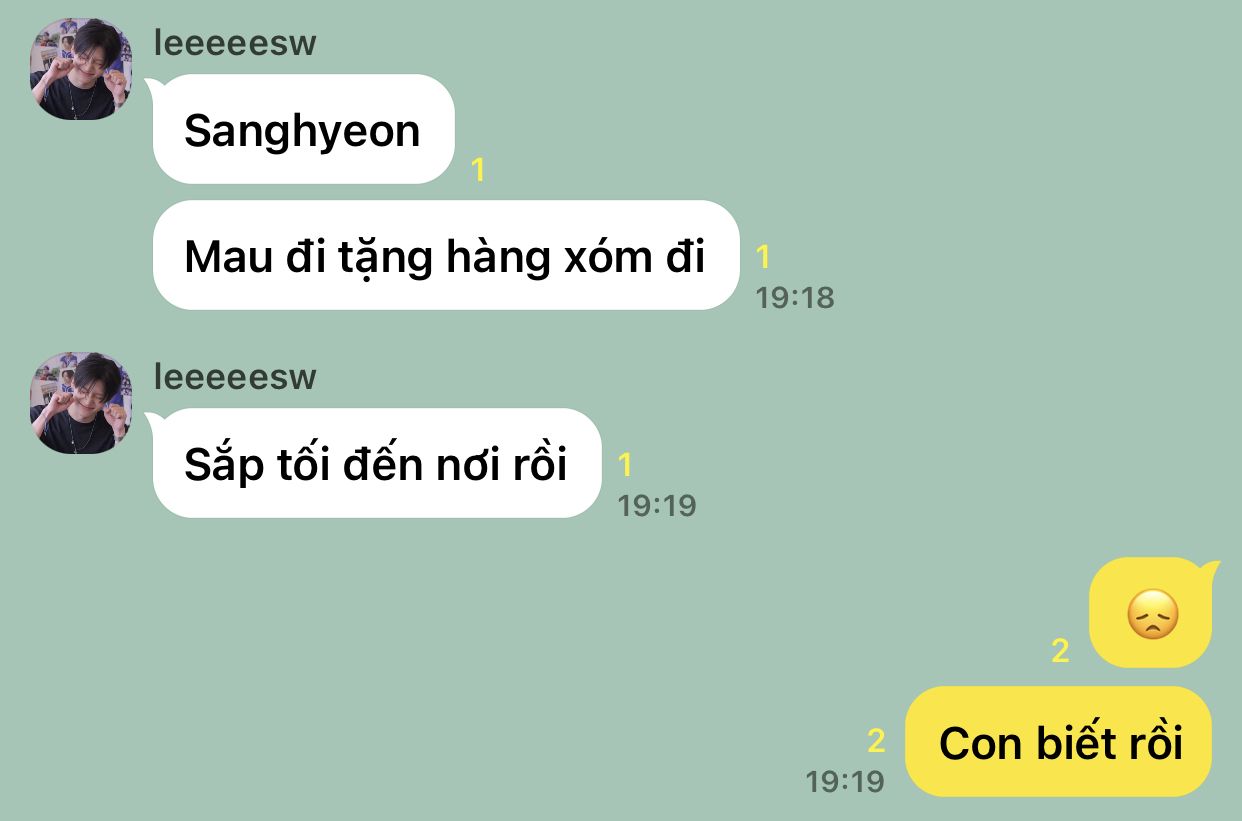Select the Sanghyeon message bubble
The width and height of the screenshot is (1242, 821).
[x=303, y=129]
